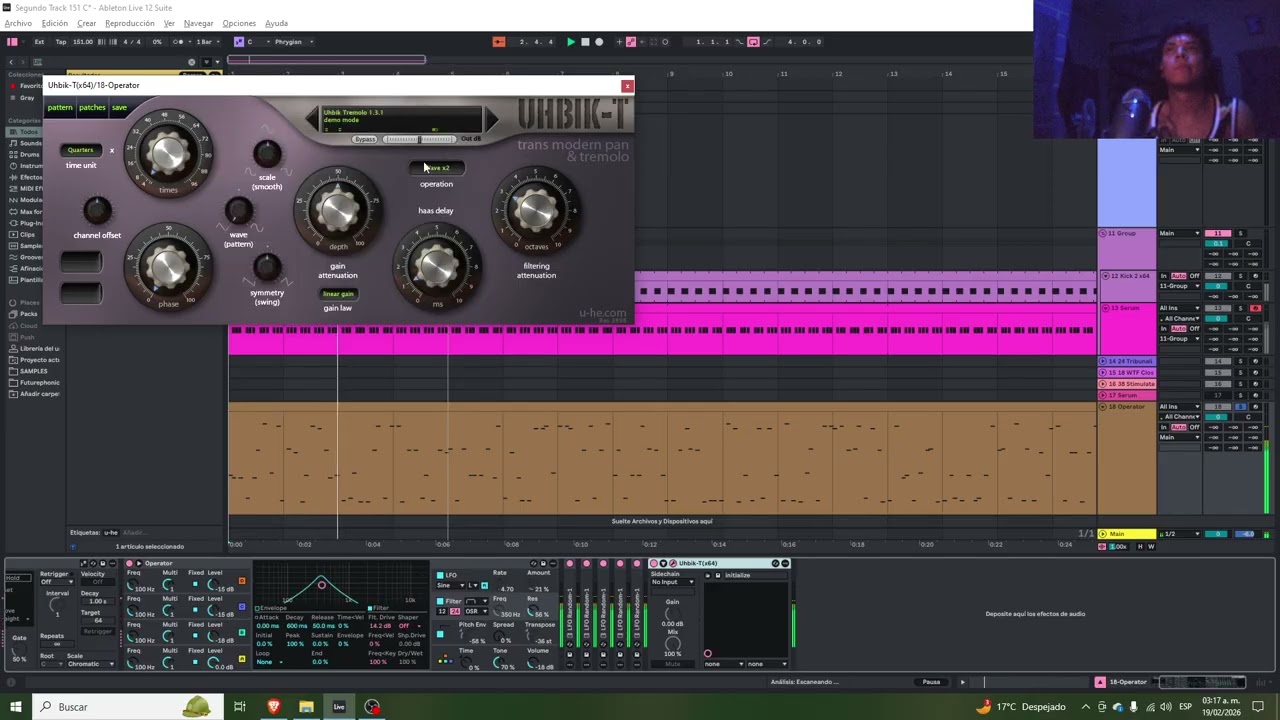The width and height of the screenshot is (1280, 720).
Task: Arm the arrangement record button
Action: [x=599, y=42]
